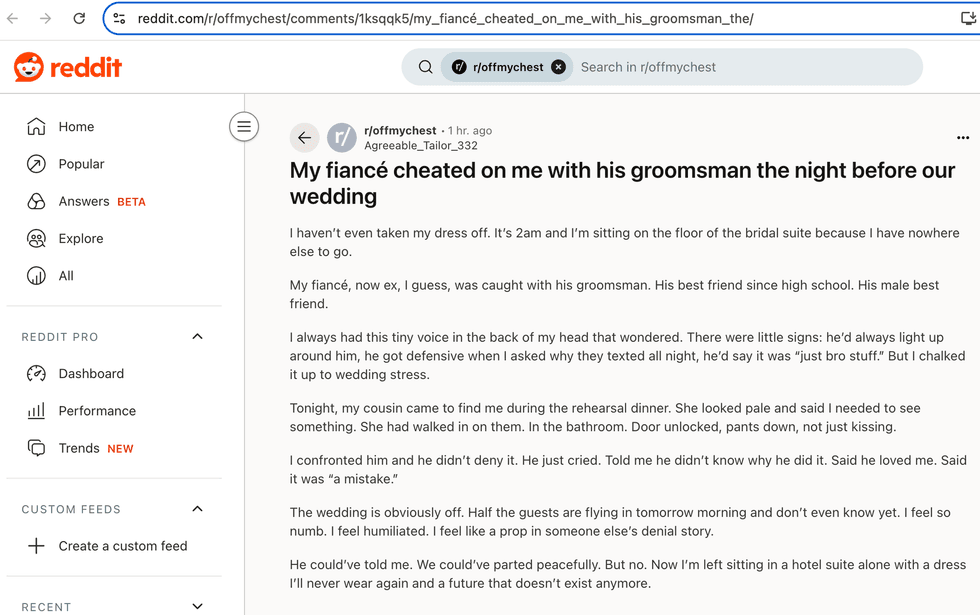Screen dimensions: 980x615
Task: Select the Explore menu label
Action: (x=81, y=239)
